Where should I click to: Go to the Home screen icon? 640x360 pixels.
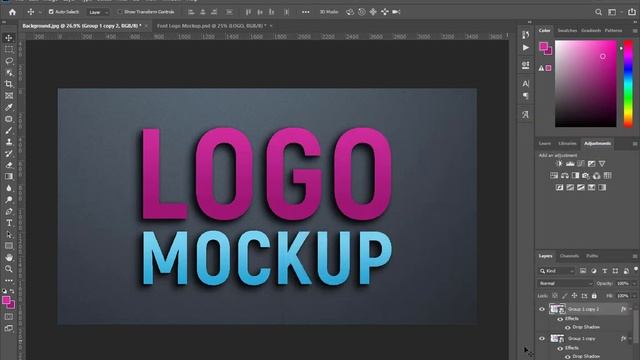point(12,12)
